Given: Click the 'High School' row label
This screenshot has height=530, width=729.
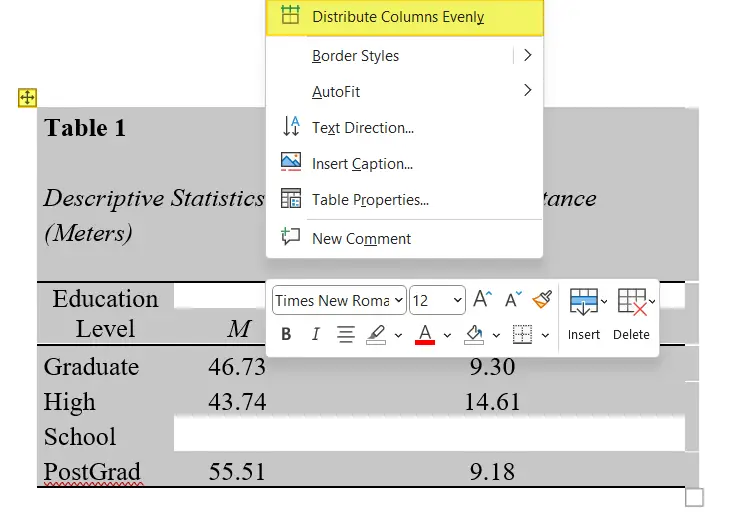Looking at the screenshot, I should click(x=80, y=419).
